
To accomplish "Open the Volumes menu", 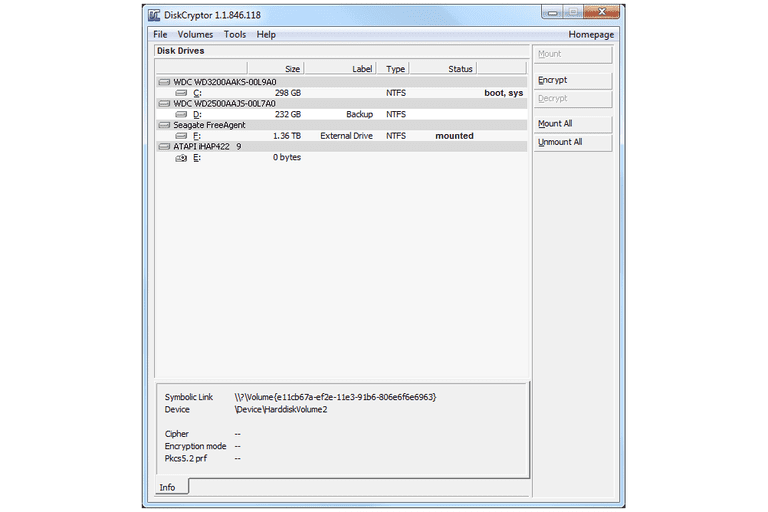I will [195, 35].
